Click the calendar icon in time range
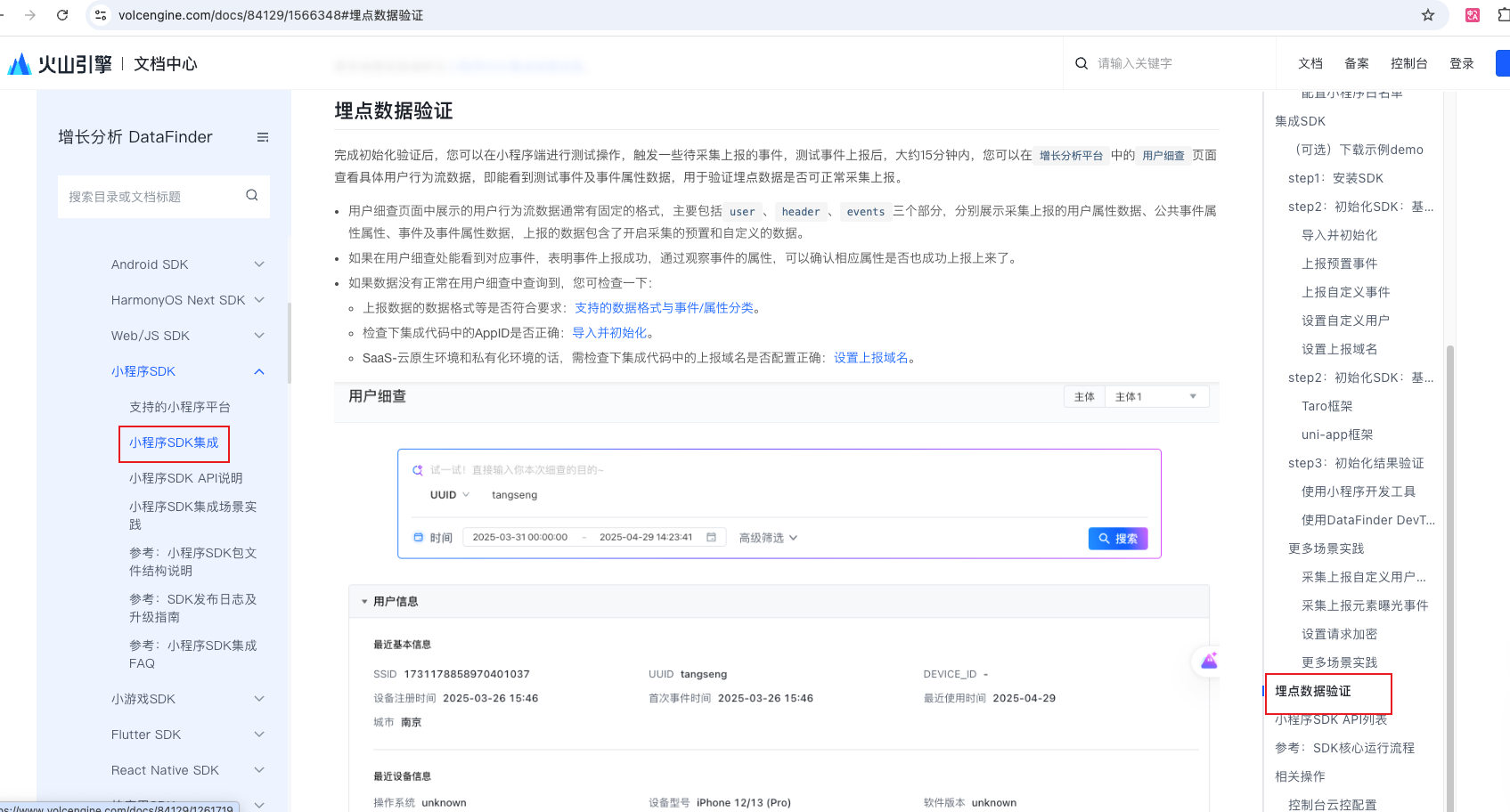This screenshot has width=1510, height=812. (711, 537)
